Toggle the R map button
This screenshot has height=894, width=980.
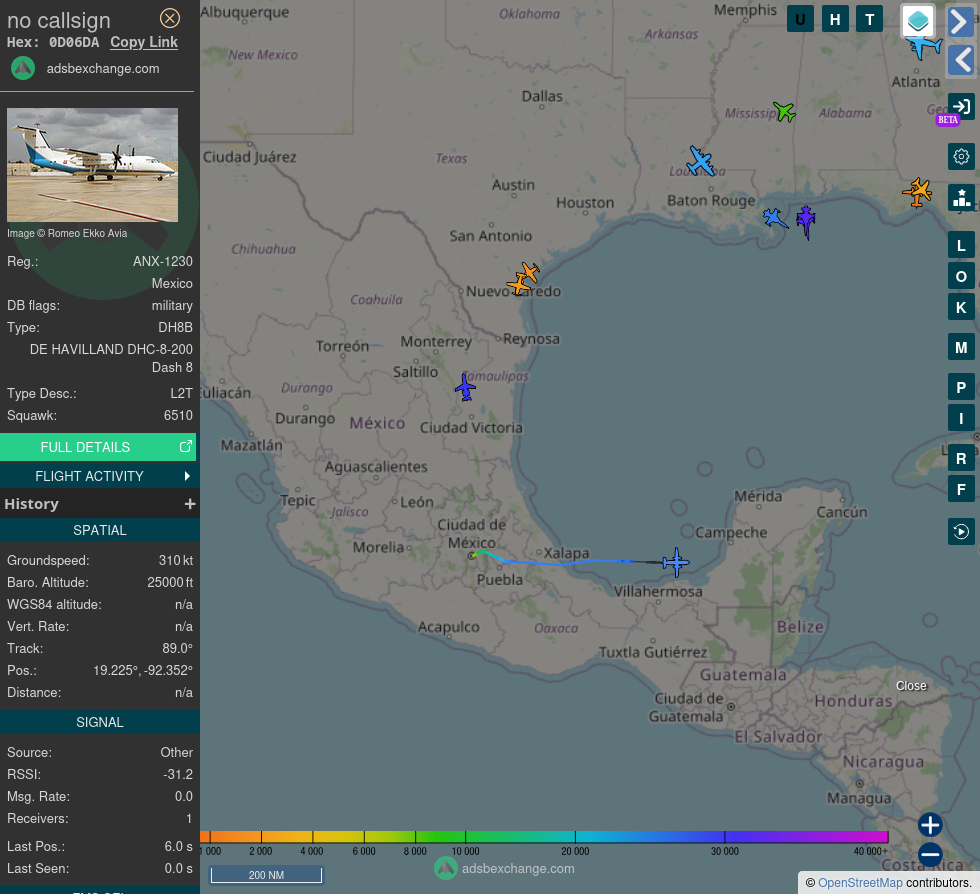(x=961, y=458)
